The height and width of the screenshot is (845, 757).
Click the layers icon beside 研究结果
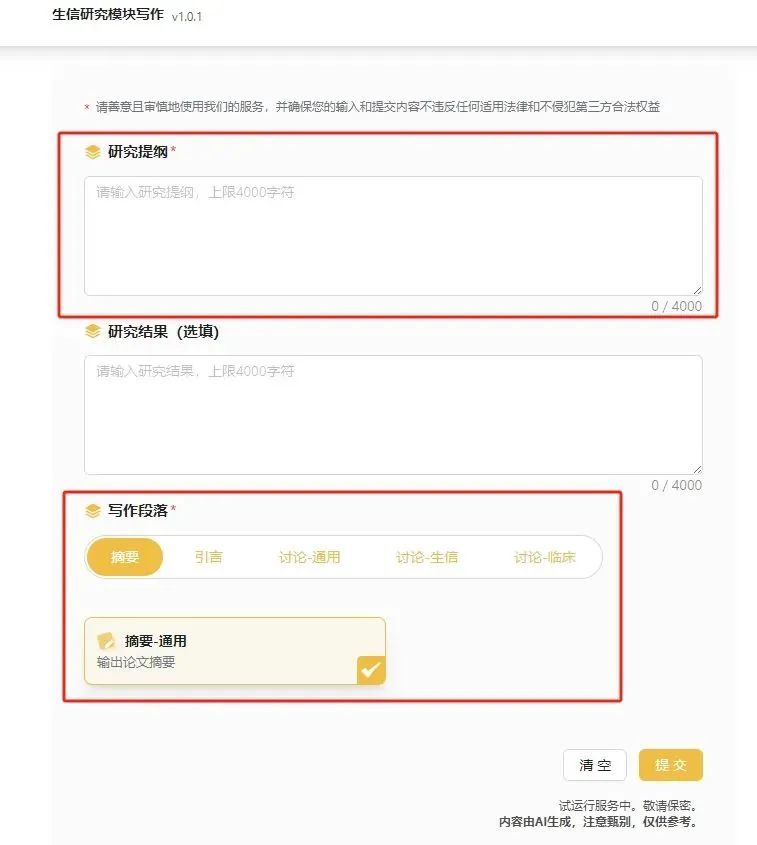pos(93,331)
